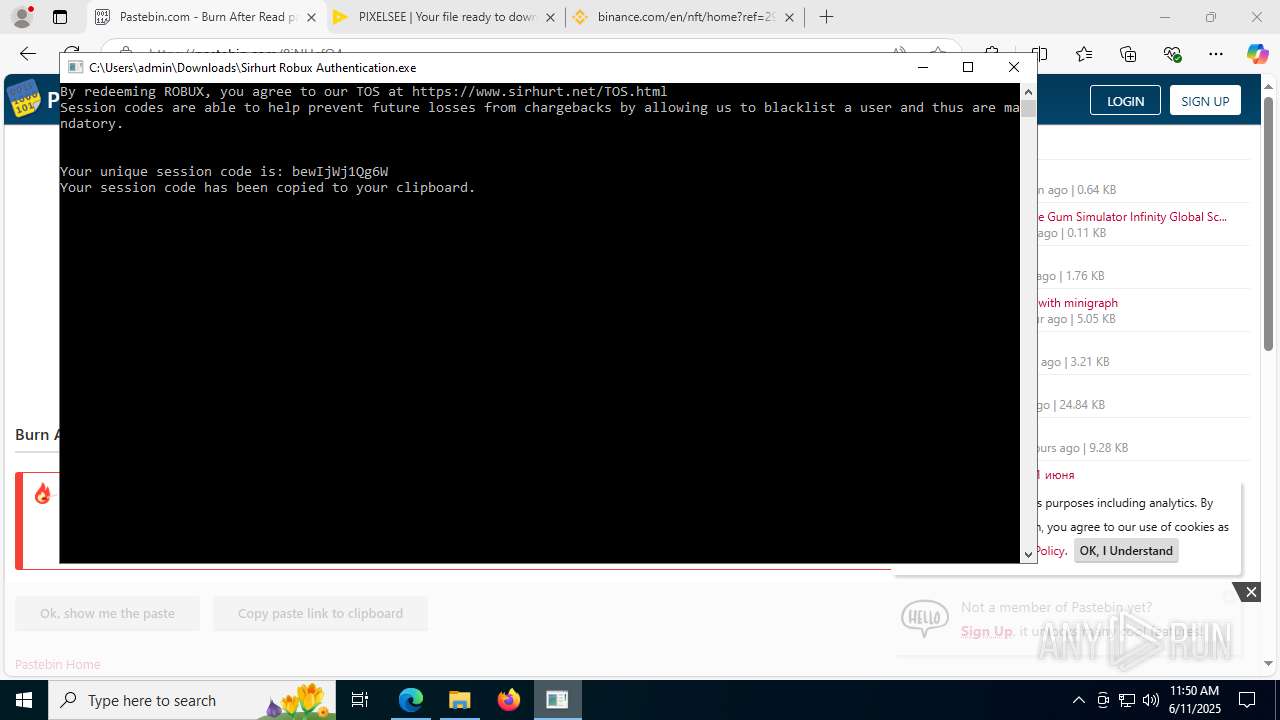Close the PIXELSEE tab

click(x=551, y=17)
